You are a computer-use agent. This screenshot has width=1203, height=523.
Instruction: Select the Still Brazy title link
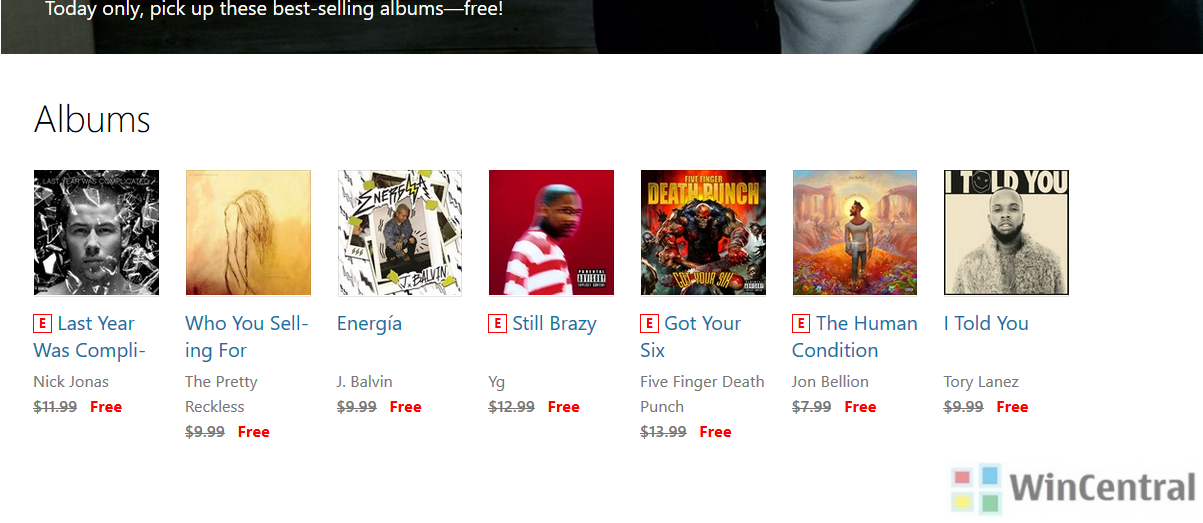[554, 324]
